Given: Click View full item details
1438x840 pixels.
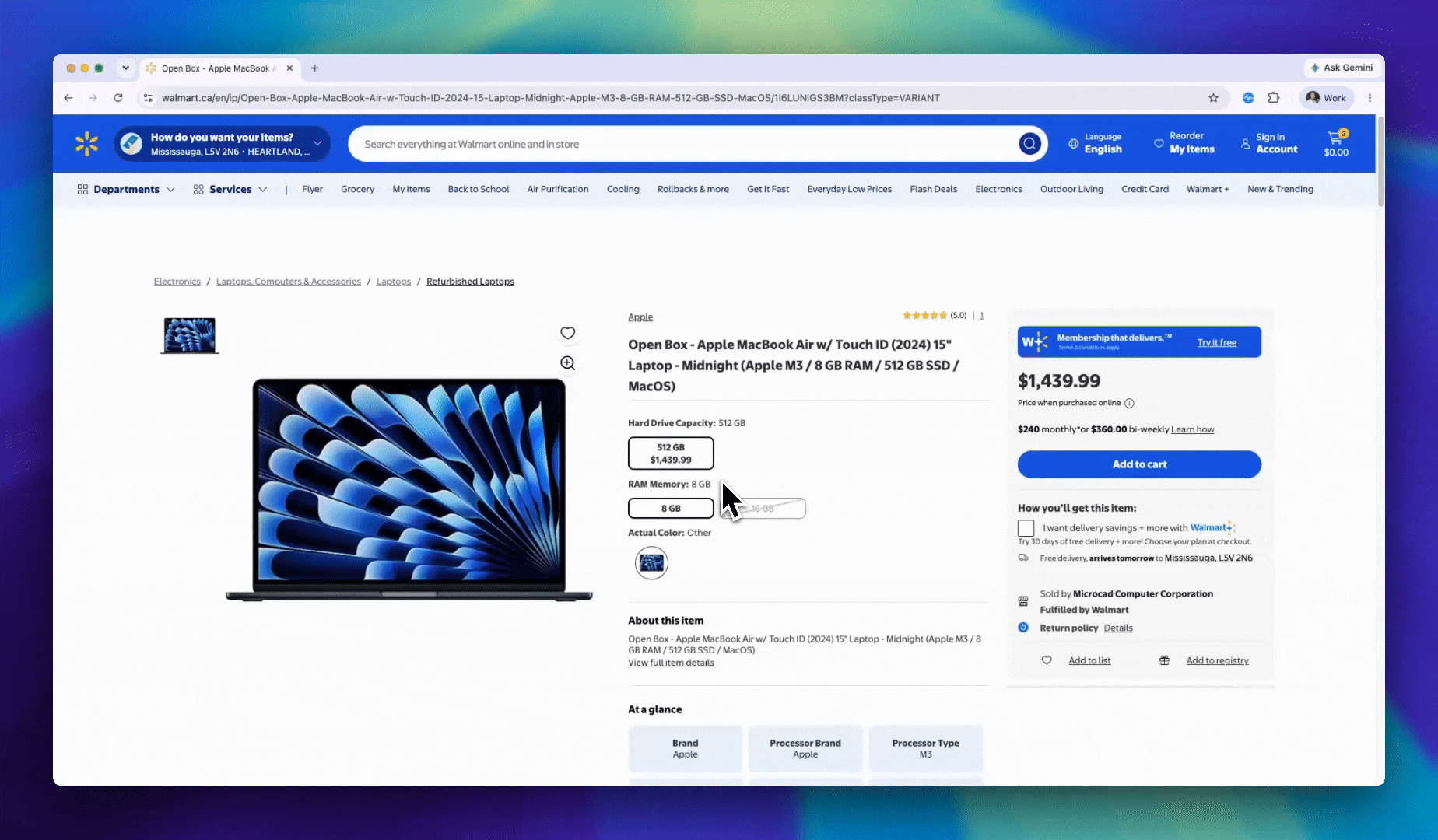Looking at the screenshot, I should coord(671,663).
